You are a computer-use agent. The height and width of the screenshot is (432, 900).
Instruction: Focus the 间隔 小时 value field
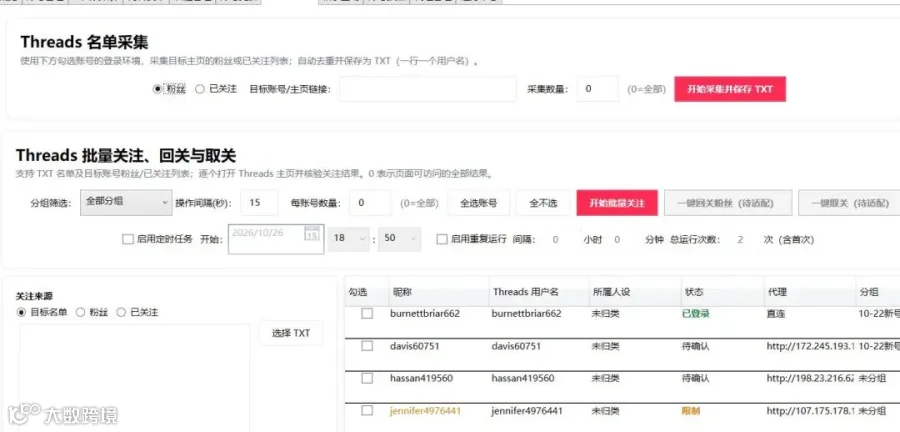pos(556,240)
